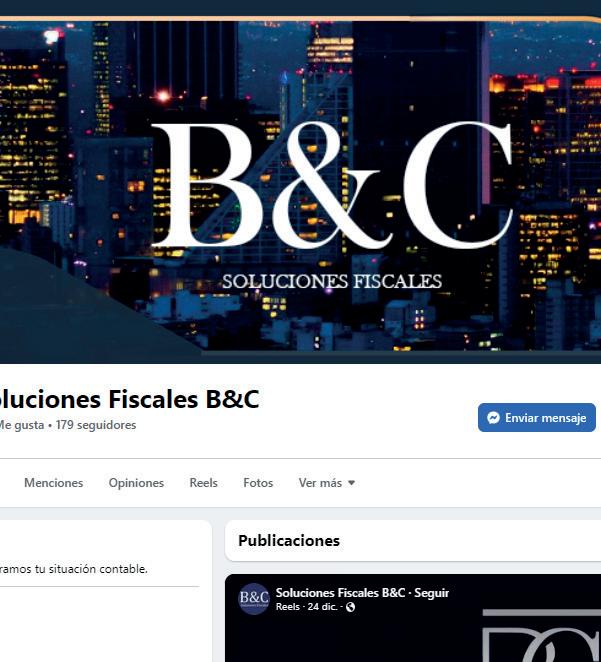Follow the page via the Seguir link
601x662 pixels.
pos(431,593)
